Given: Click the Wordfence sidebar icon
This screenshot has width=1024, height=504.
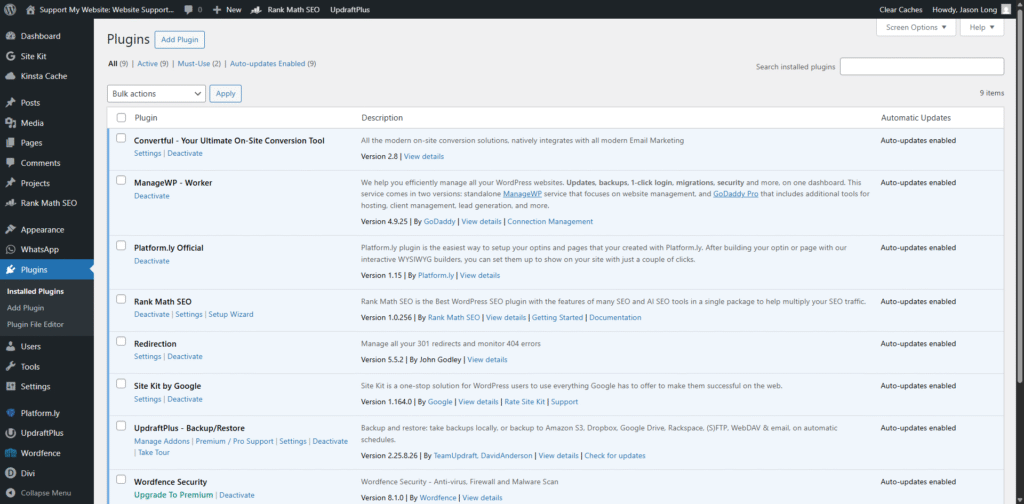Looking at the screenshot, I should 10,453.
